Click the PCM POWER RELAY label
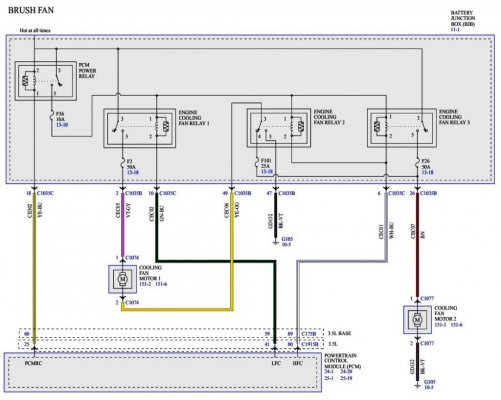The image size is (501, 400). pyautogui.click(x=87, y=70)
